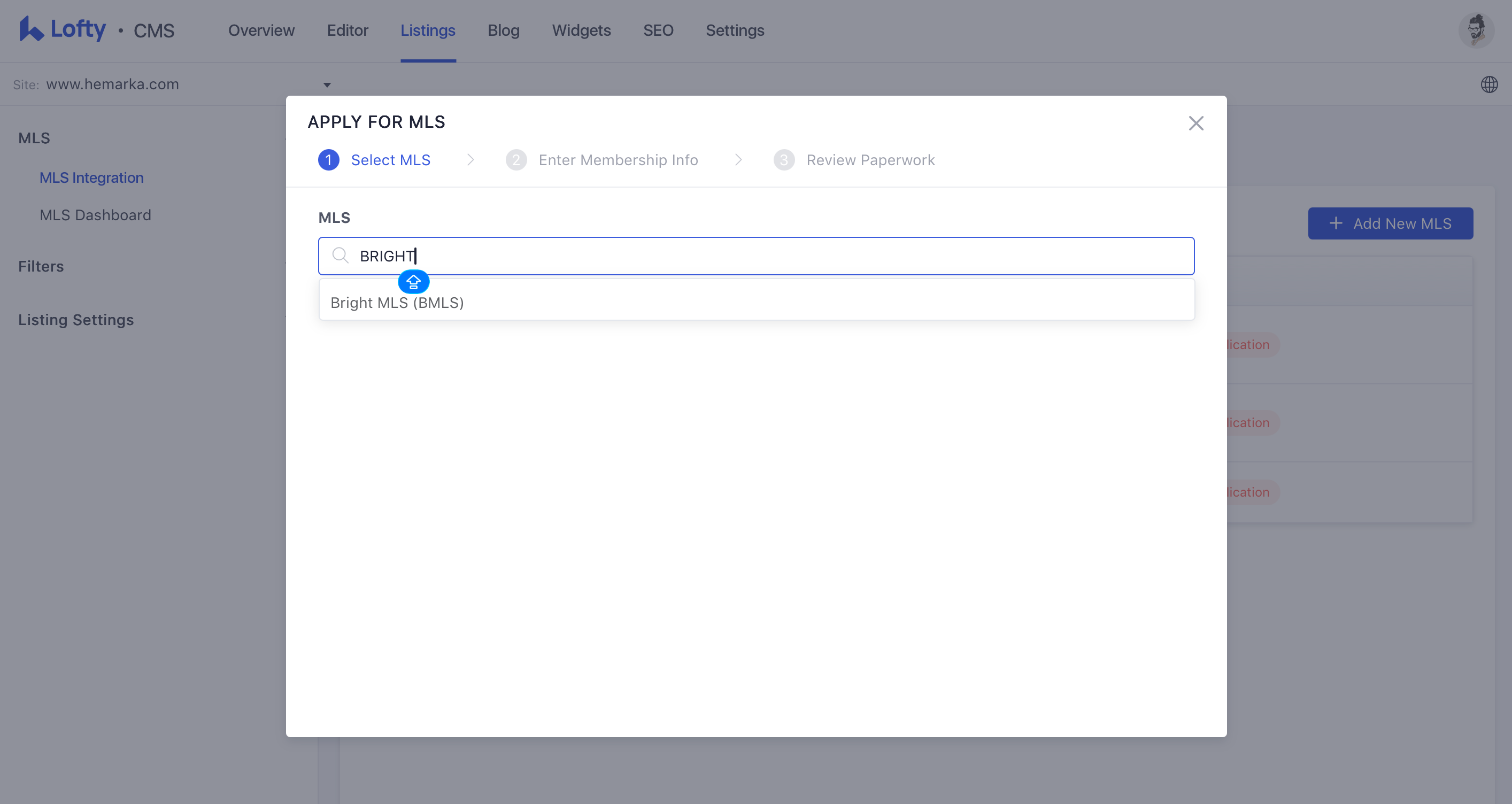The image size is (1512, 804).
Task: Click the Add New MLS button
Action: (1390, 223)
